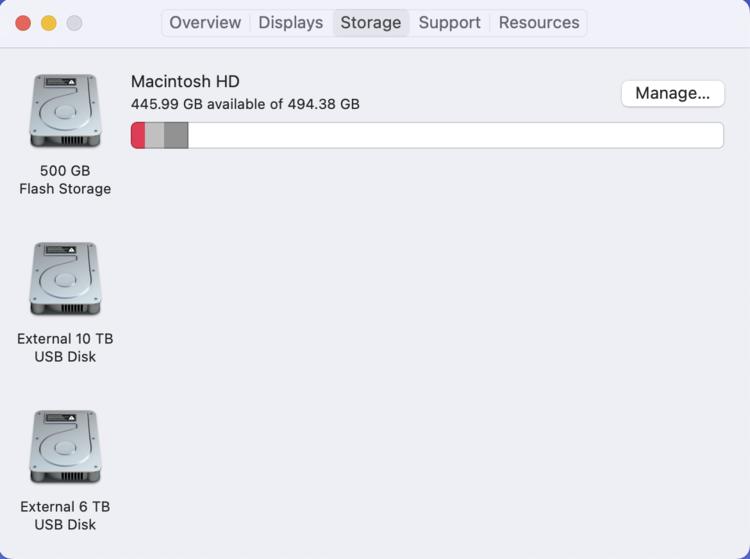Image resolution: width=750 pixels, height=559 pixels.
Task: Click the red segment of the storage bar
Action: click(138, 135)
